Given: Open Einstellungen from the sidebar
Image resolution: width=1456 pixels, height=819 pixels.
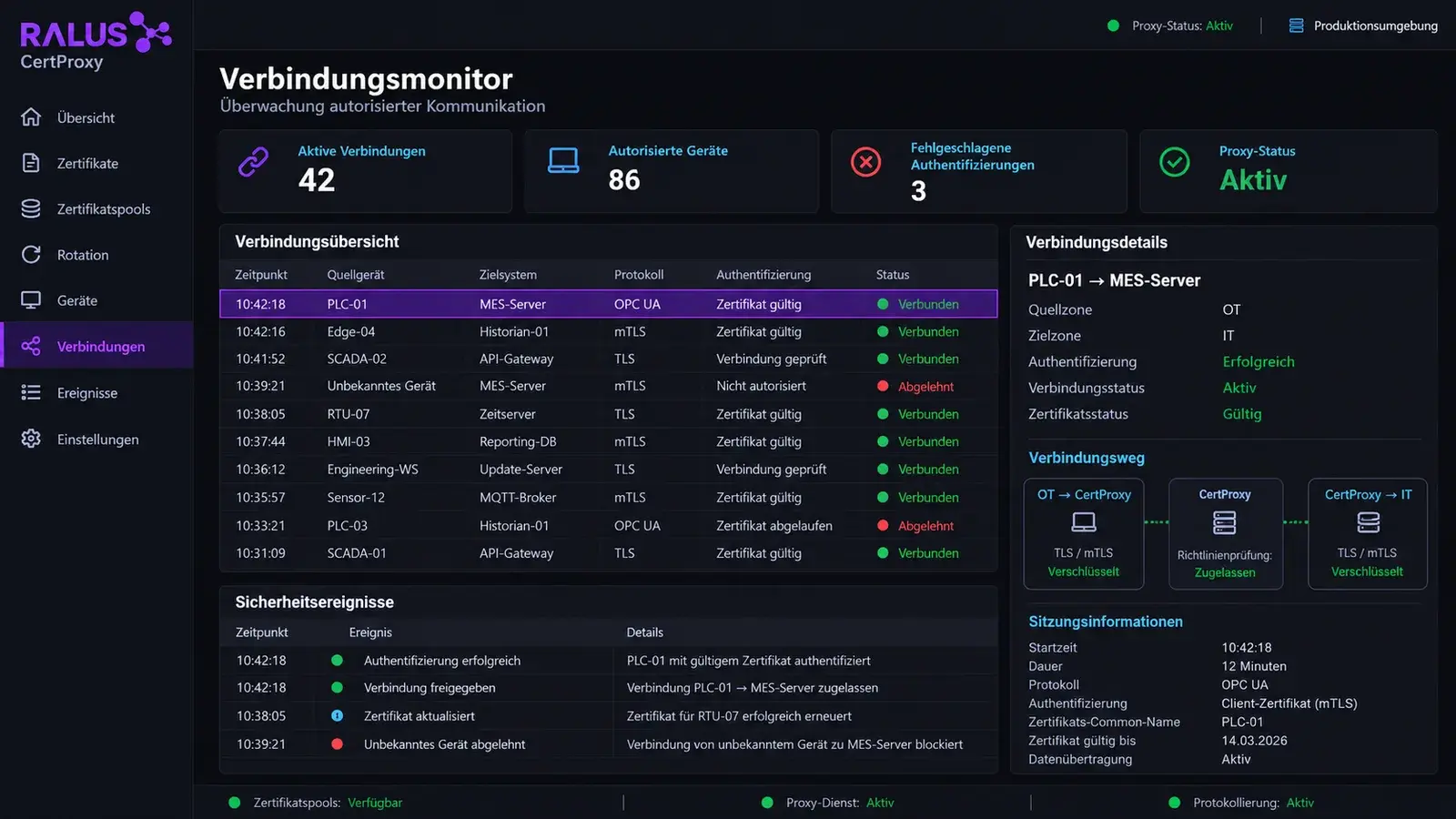Looking at the screenshot, I should tap(96, 439).
